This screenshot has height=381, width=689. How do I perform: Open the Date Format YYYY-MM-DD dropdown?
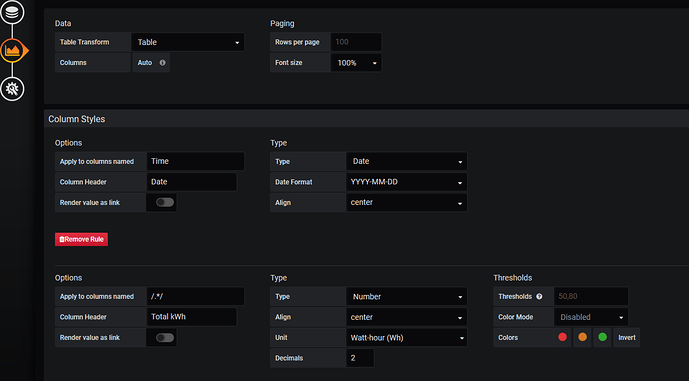pyautogui.click(x=406, y=182)
